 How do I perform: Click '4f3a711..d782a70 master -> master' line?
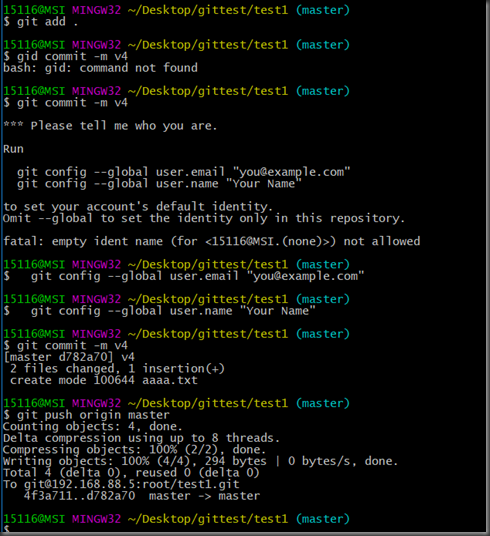(142, 496)
